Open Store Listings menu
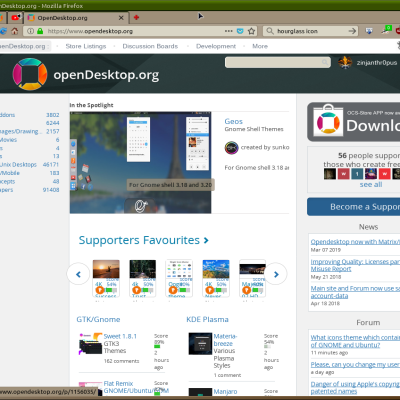The image size is (400, 400). (86, 46)
